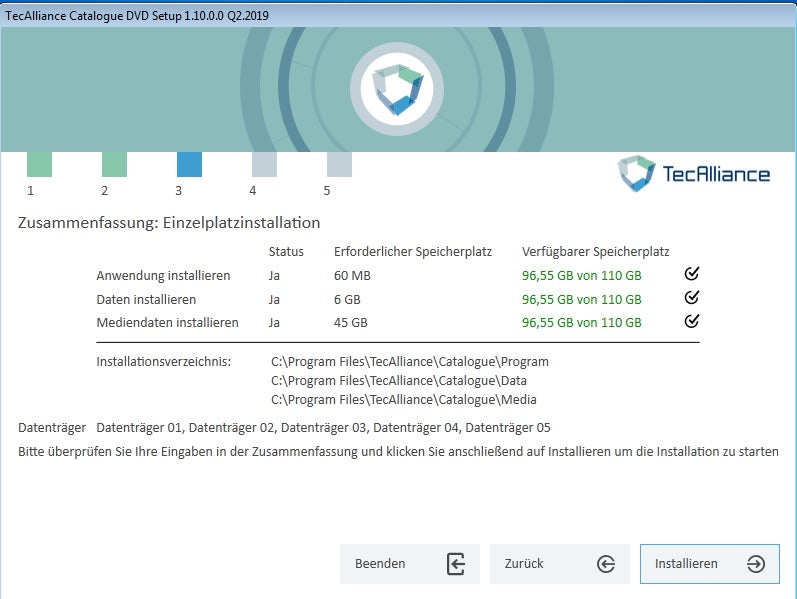Click the Catalogue\Data directory path

pyautogui.click(x=399, y=381)
